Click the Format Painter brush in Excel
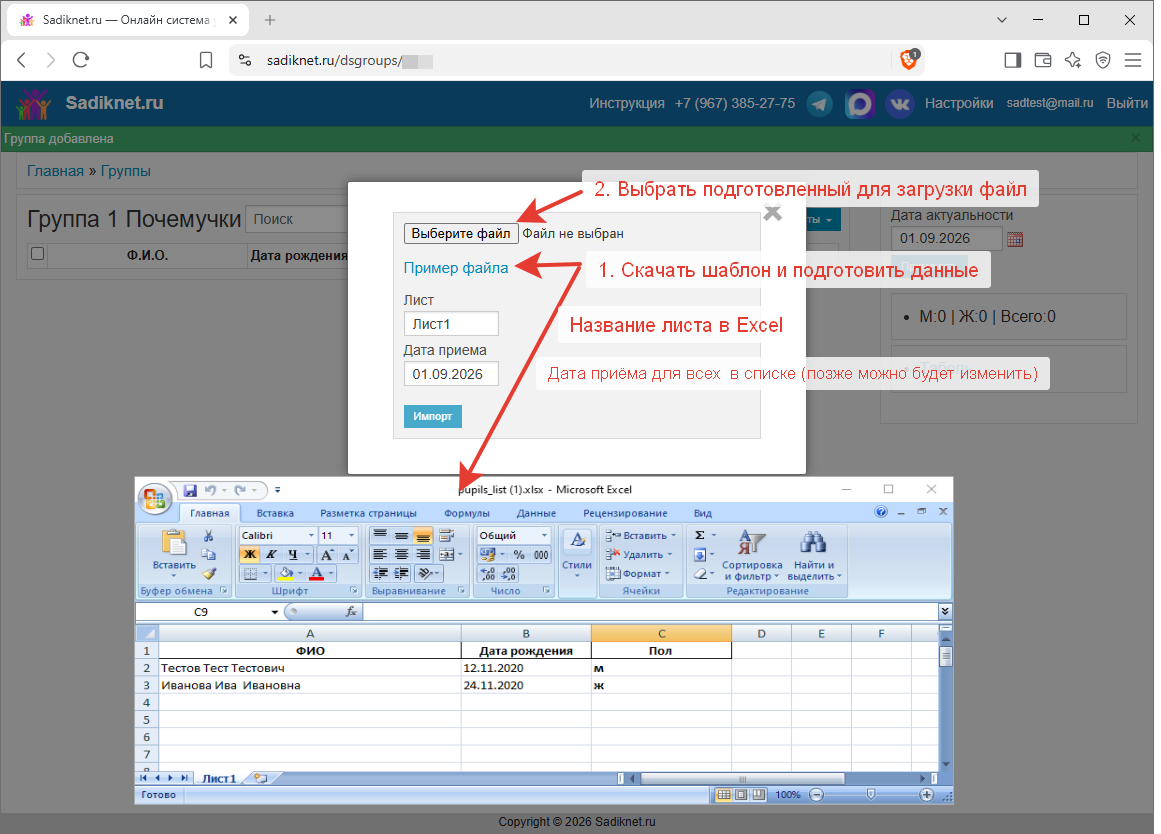 (209, 573)
